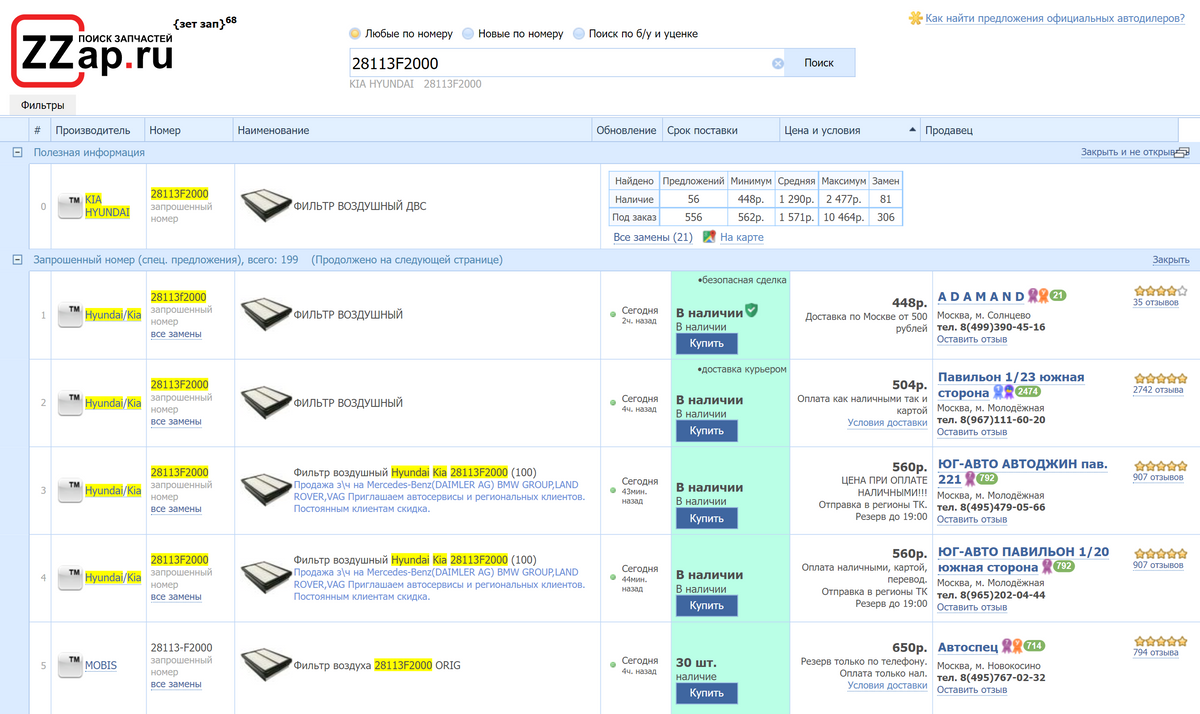Screen dimensions: 1200x714
Task: Select 'Поиск по б/у и уценке' option
Action: (x=579, y=34)
